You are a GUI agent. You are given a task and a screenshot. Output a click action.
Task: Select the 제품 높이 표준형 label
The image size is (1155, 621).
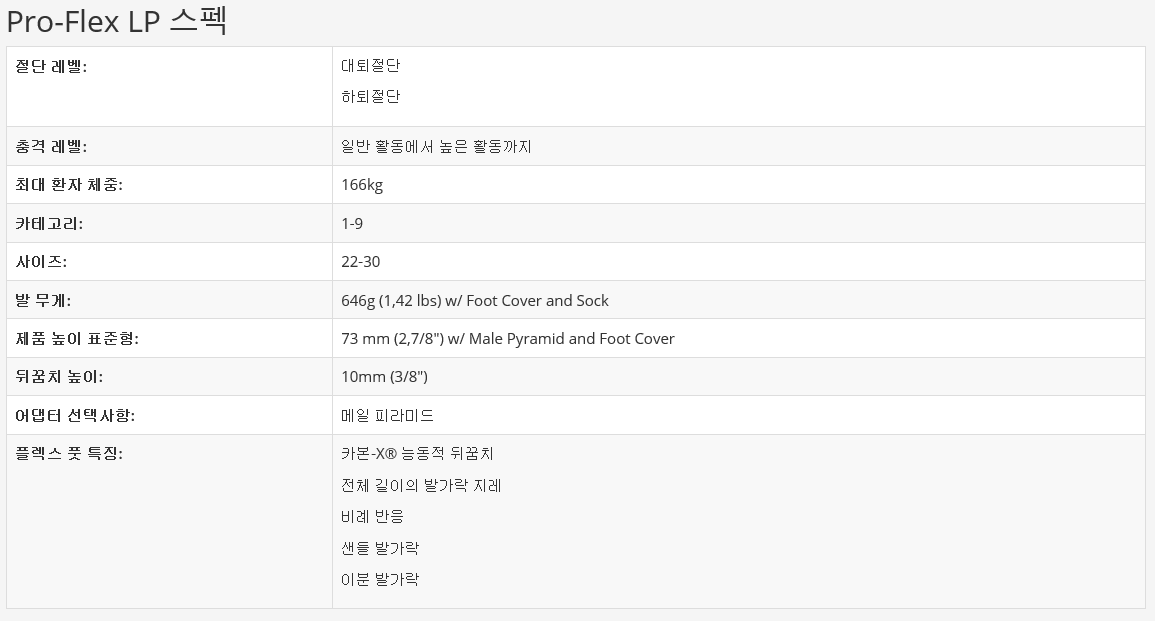click(77, 339)
